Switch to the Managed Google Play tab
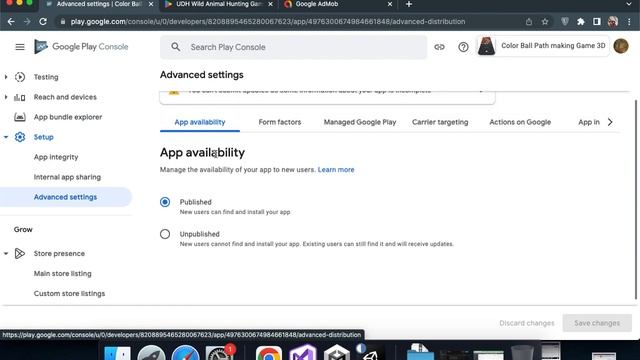The height and width of the screenshot is (360, 640). [360, 122]
